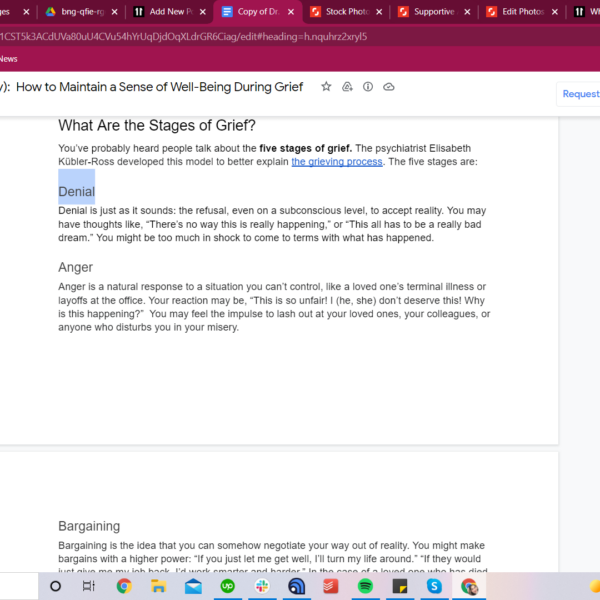The image size is (600, 600).
Task: Close the Edit Photos tab
Action: pos(555,12)
